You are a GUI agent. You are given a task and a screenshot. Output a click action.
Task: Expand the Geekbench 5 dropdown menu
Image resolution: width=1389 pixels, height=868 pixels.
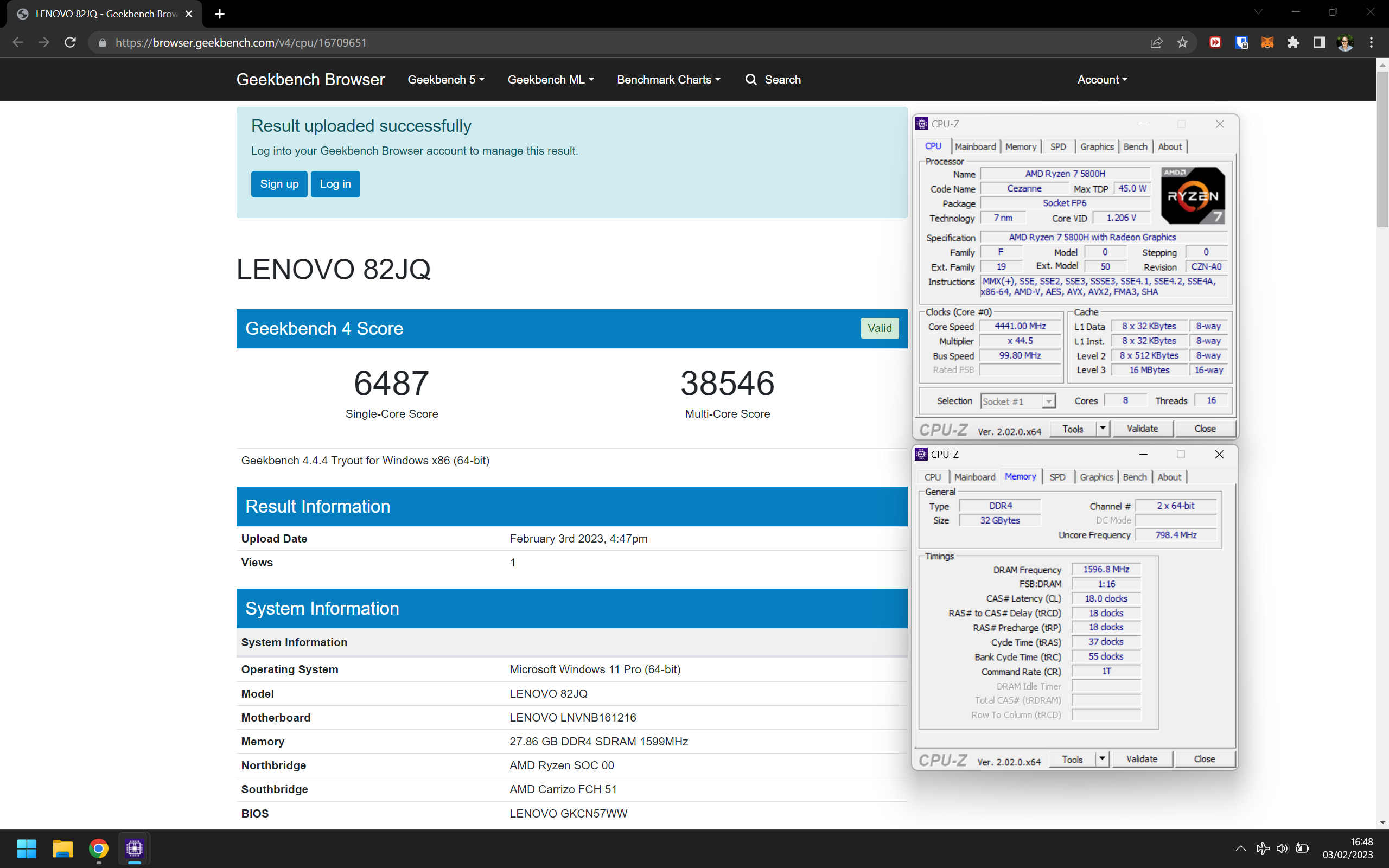446,80
